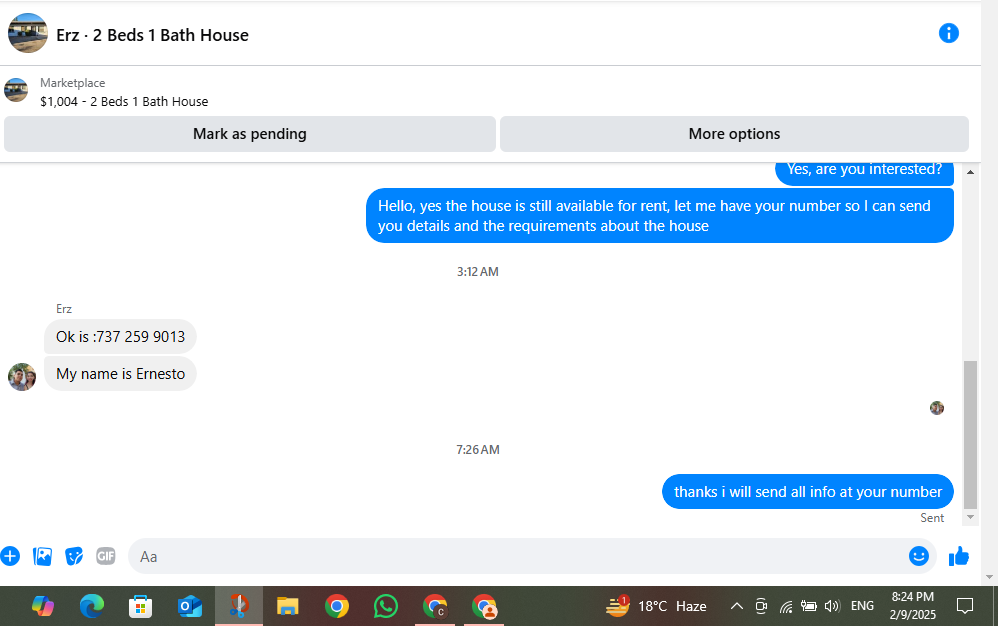Send a thumbs-up like
The width and height of the screenshot is (998, 626).
coord(959,556)
